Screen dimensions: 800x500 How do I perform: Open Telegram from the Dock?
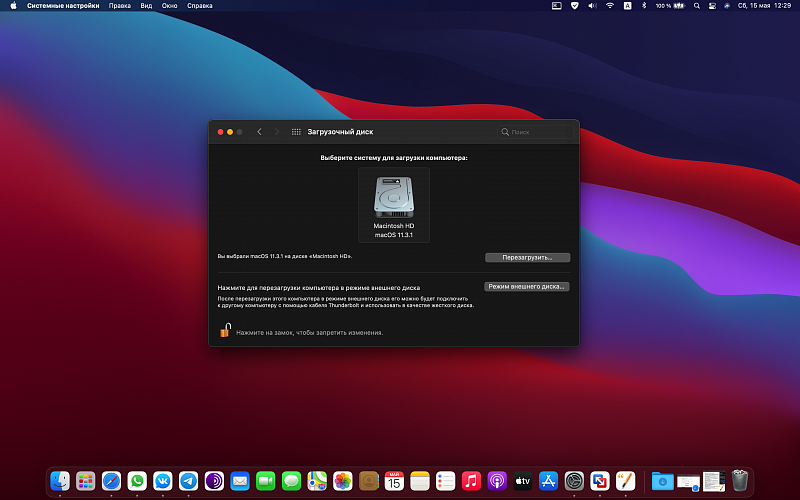tap(188, 481)
